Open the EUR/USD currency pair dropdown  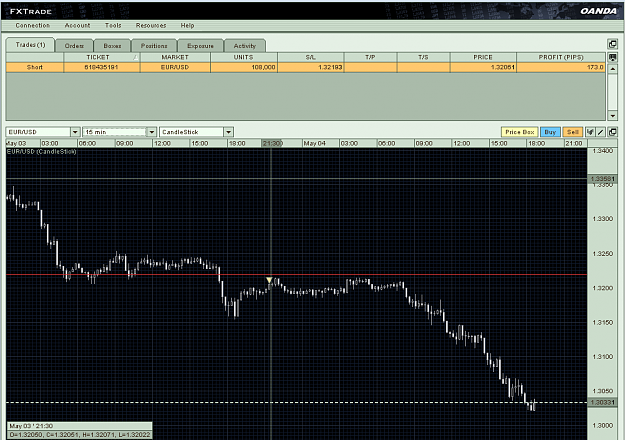click(x=75, y=132)
